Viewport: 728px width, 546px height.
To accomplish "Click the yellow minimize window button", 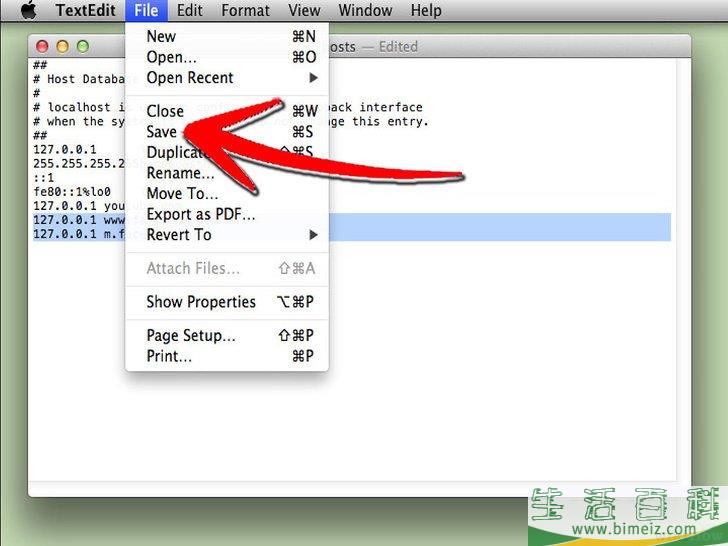I will 63,46.
